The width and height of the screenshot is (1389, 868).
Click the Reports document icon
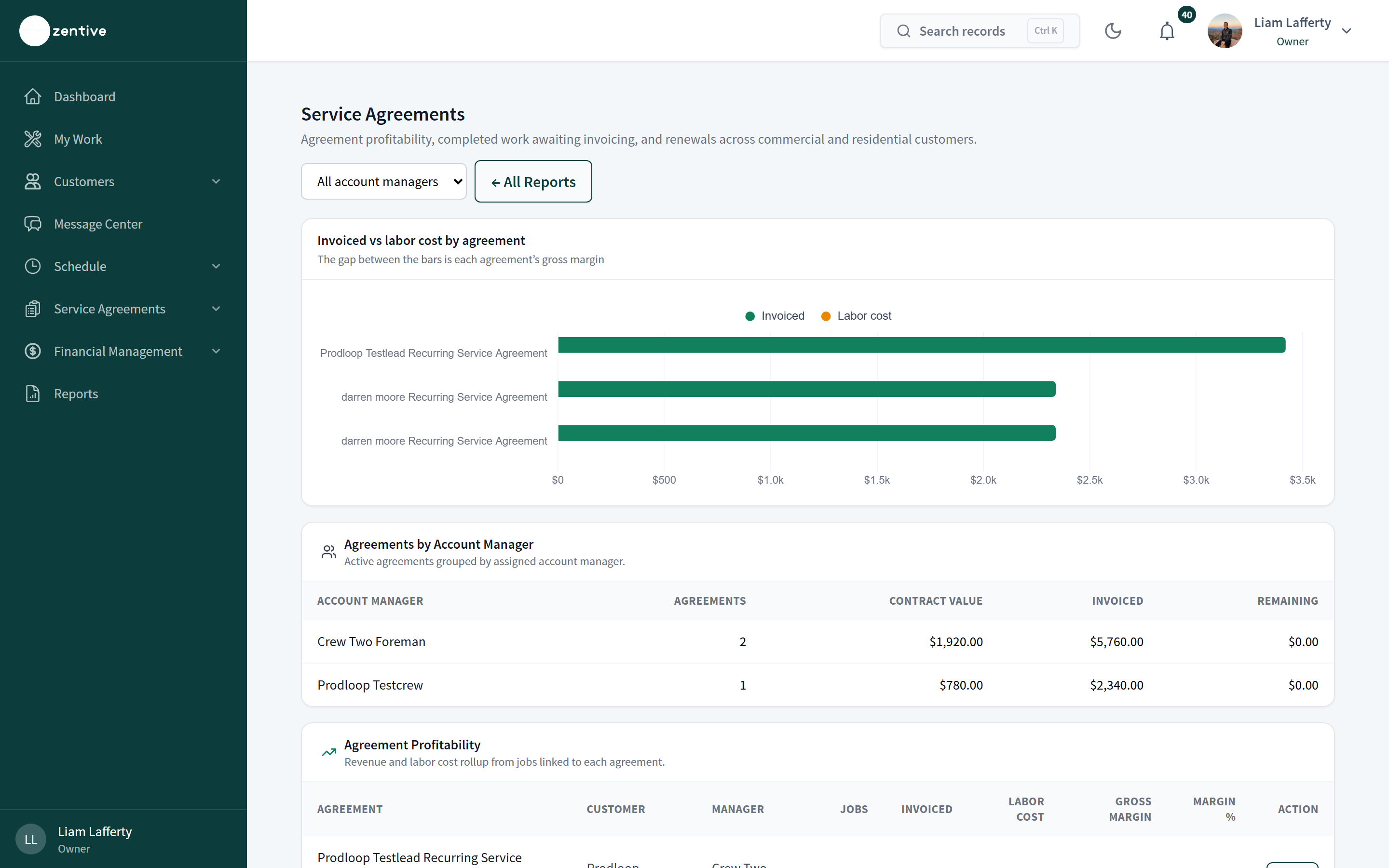33,394
